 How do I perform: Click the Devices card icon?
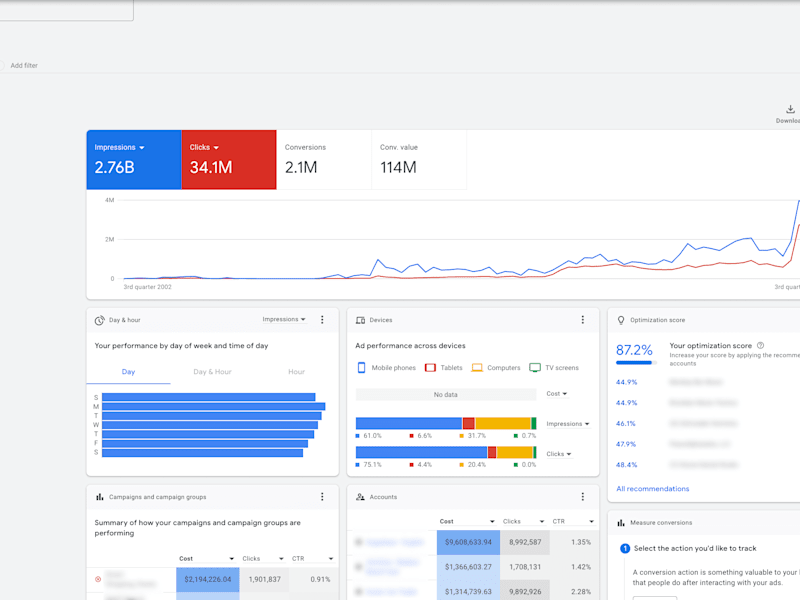[360, 320]
